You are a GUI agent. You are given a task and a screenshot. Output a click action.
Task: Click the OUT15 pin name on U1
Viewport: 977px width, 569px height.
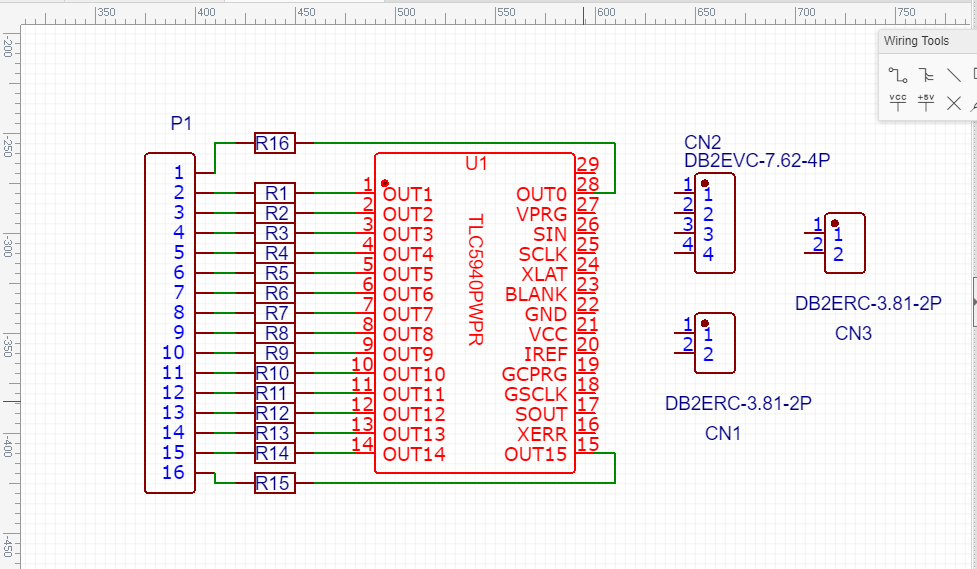pos(536,454)
